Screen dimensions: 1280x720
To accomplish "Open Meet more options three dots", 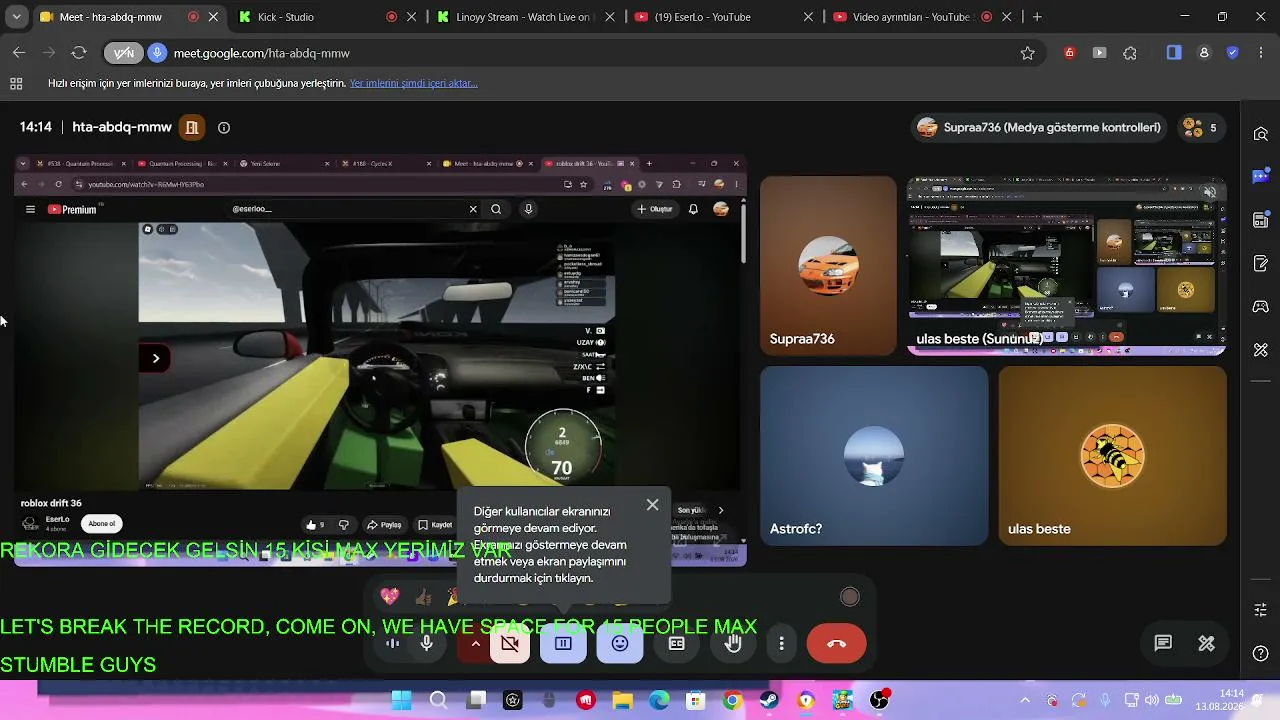I will (x=782, y=644).
